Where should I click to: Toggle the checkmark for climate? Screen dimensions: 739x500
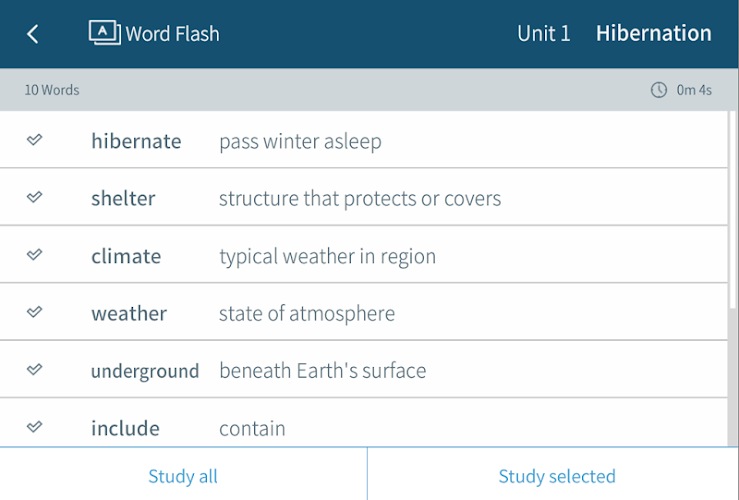(x=34, y=255)
